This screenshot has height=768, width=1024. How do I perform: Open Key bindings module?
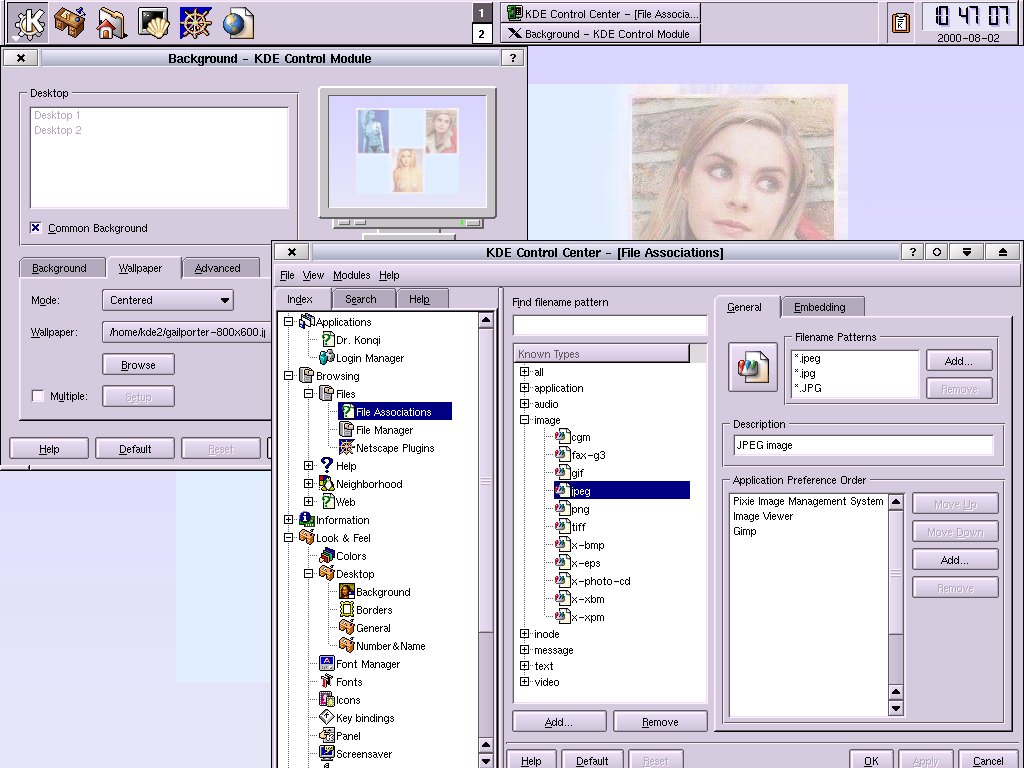pos(364,718)
